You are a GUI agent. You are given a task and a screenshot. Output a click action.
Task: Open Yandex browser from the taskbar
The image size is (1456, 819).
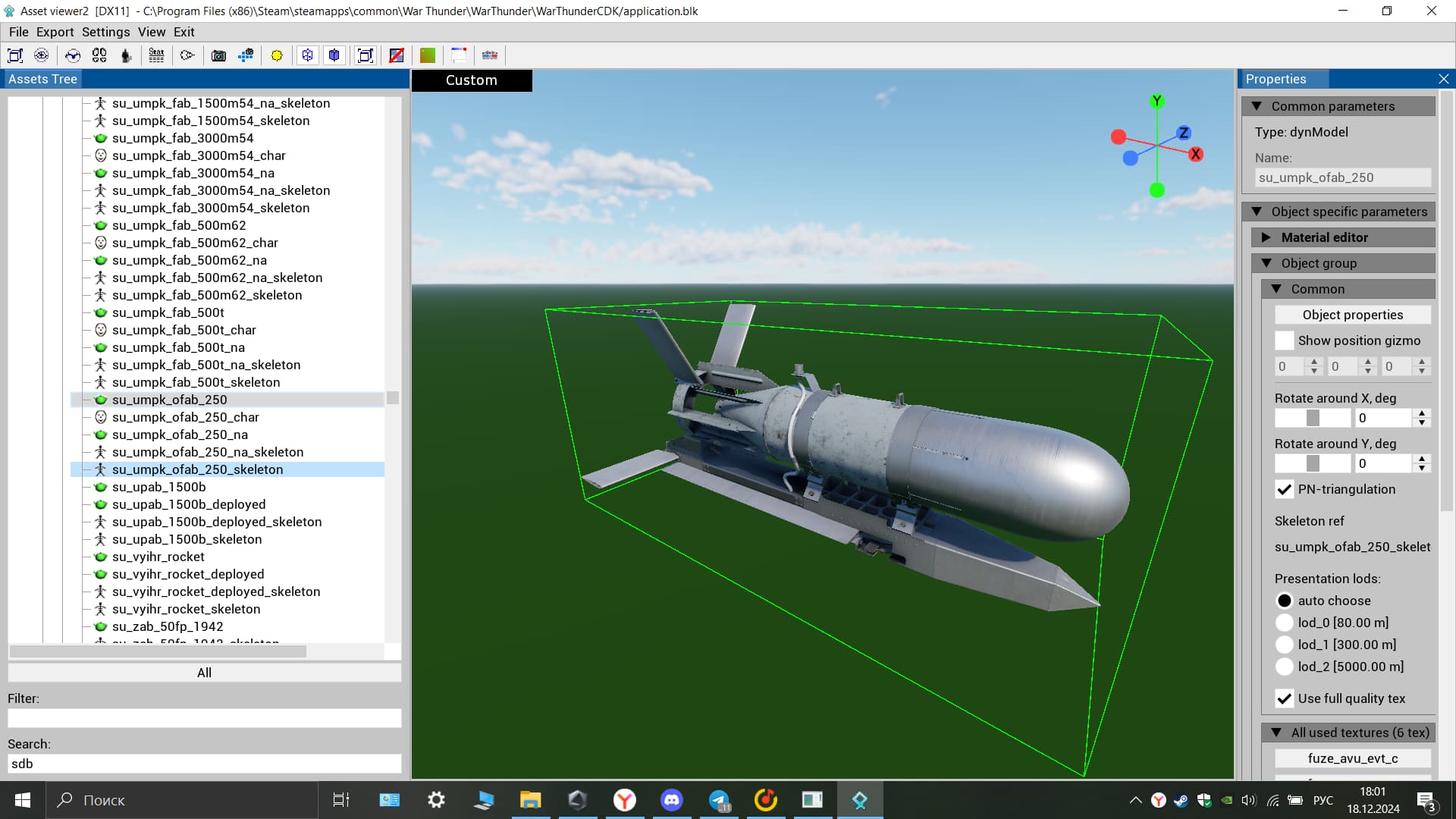(x=625, y=800)
